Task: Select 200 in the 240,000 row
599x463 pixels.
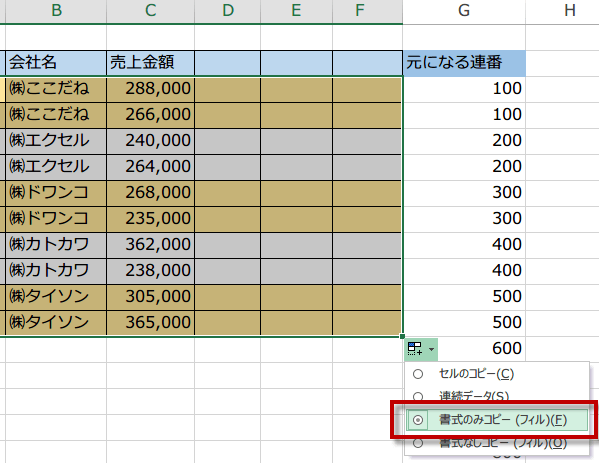Action: (x=464, y=141)
